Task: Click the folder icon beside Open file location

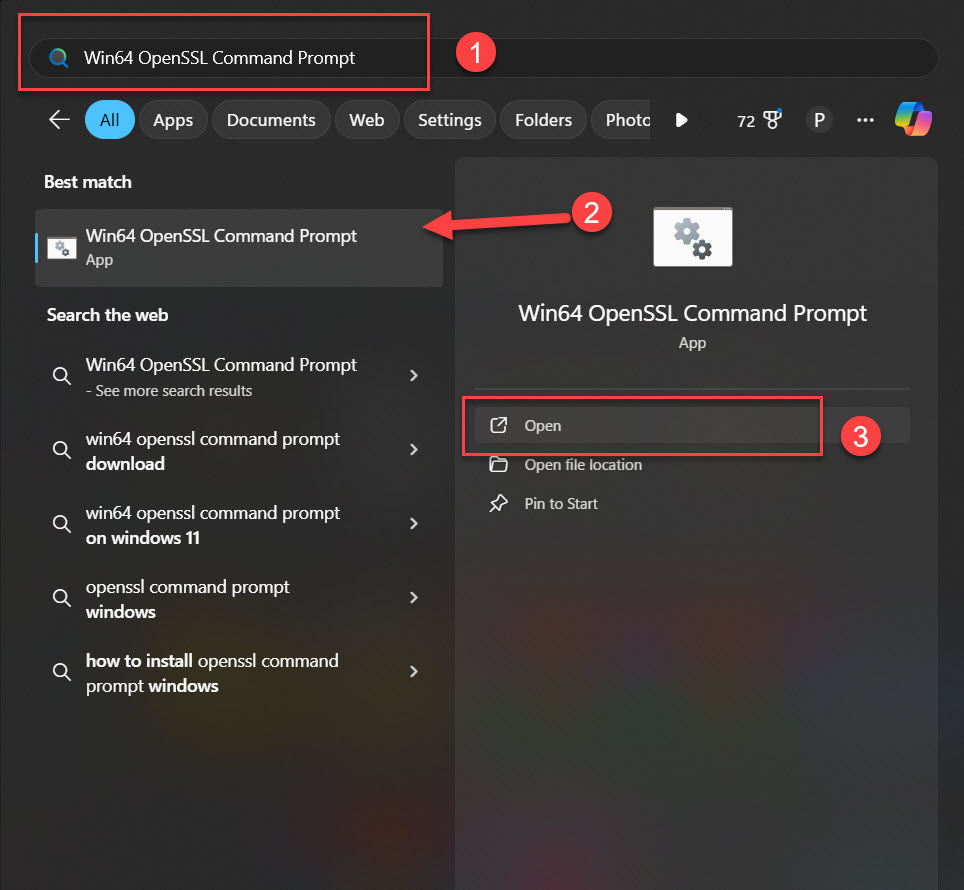Action: (x=498, y=465)
